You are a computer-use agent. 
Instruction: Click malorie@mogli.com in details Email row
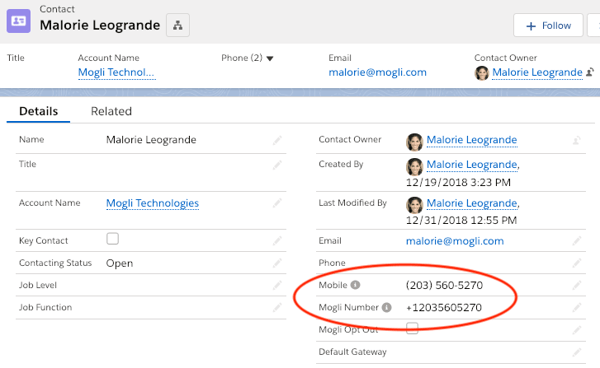click(455, 241)
